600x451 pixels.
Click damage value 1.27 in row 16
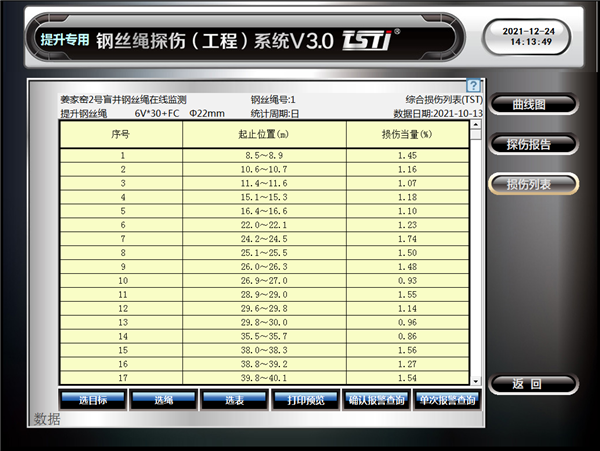pos(408,364)
